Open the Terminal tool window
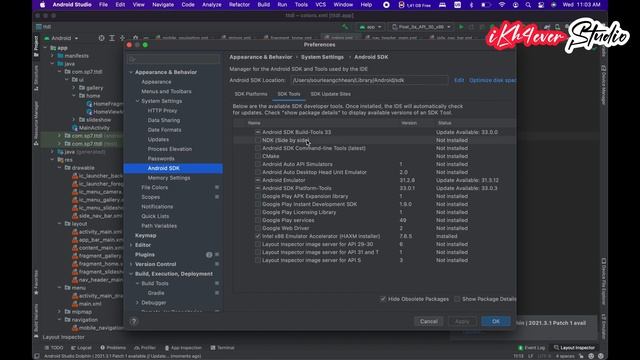640x360 pixels. click(x=222, y=348)
